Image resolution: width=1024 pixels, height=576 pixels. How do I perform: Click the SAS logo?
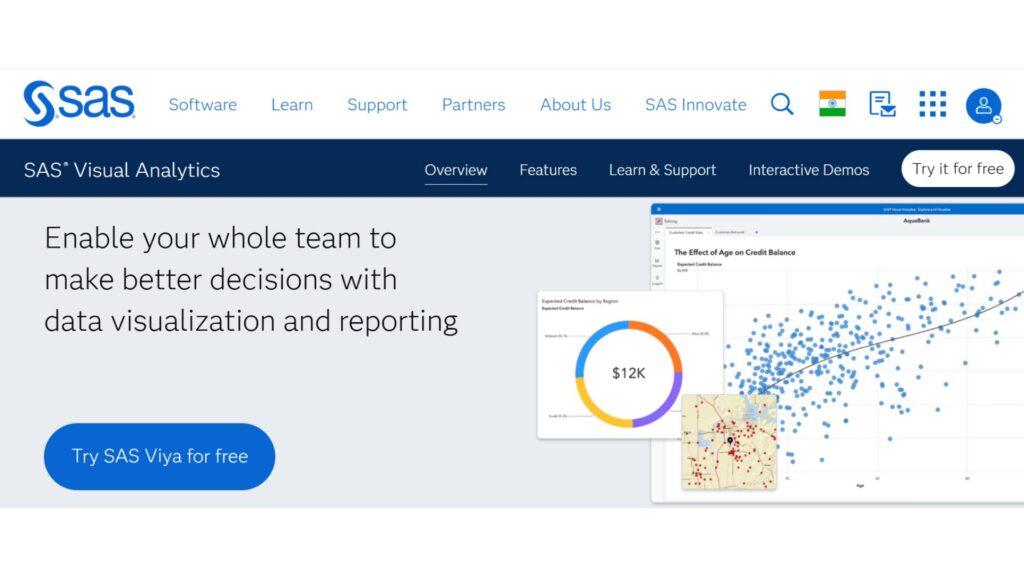coord(79,103)
